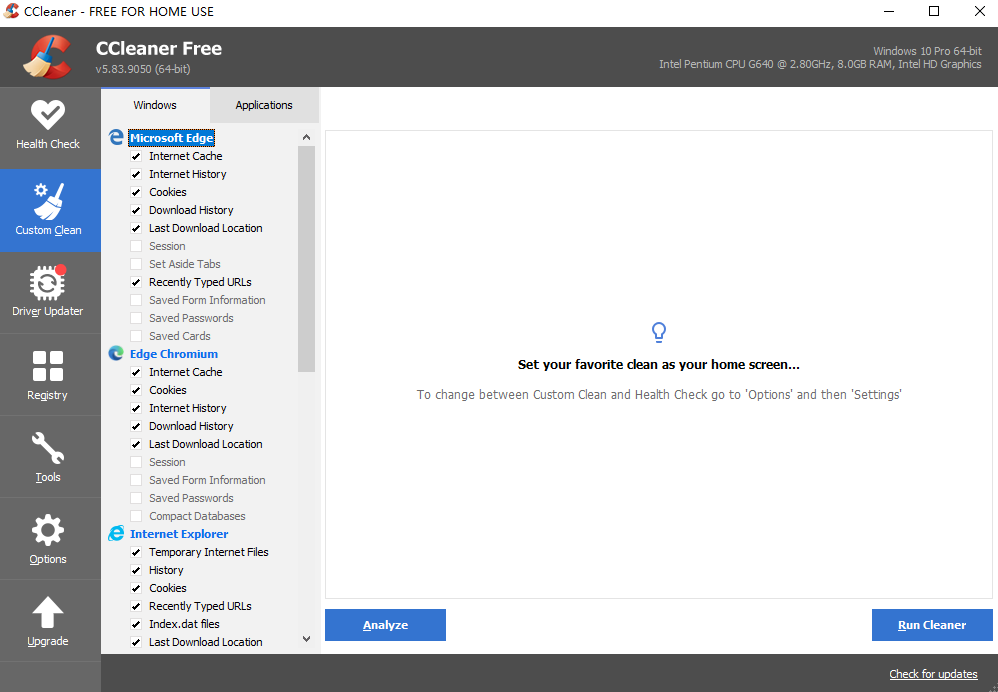Click the up scroll chevron
The width and height of the screenshot is (998, 692).
(306, 136)
